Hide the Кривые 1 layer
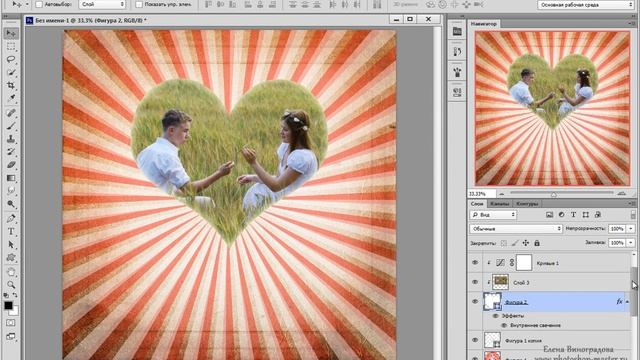This screenshot has width=640, height=360. pyautogui.click(x=475, y=263)
